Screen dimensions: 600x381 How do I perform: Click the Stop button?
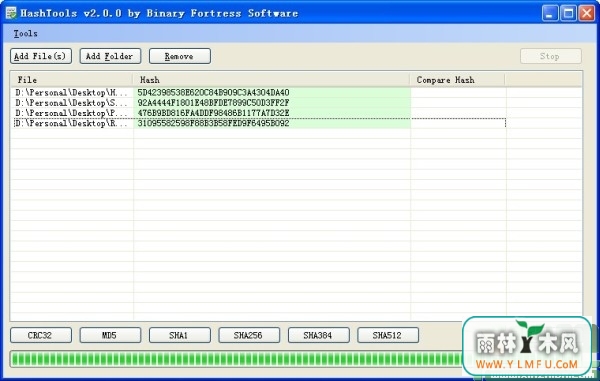[x=551, y=56]
